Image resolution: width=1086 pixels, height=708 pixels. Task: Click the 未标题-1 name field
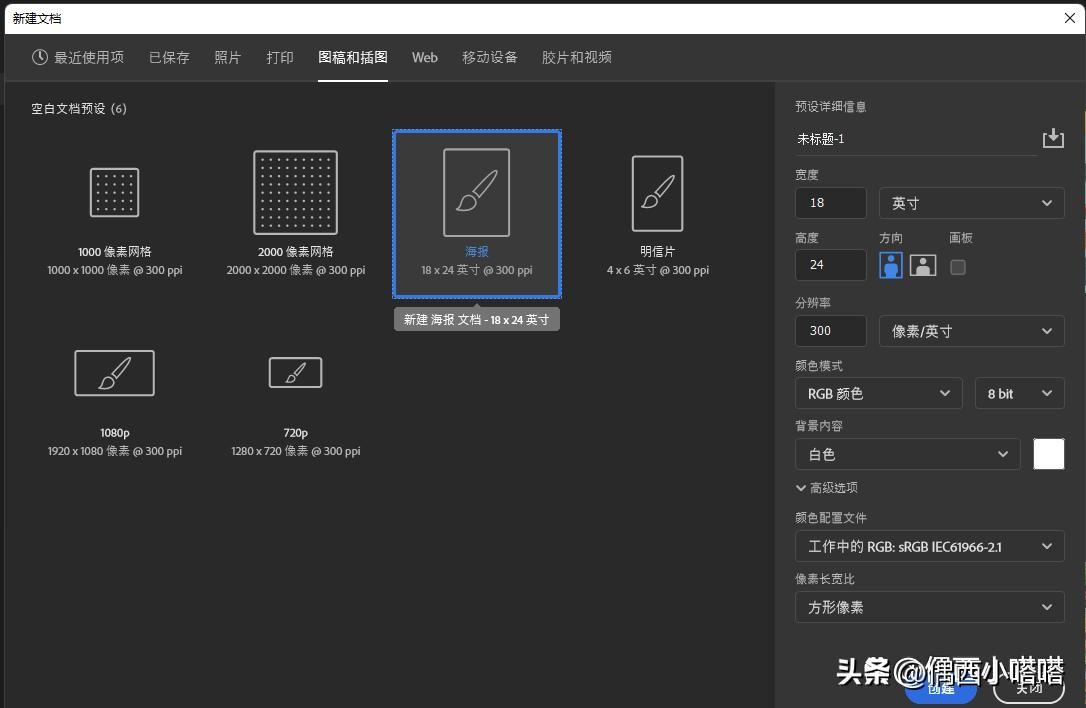coord(900,138)
